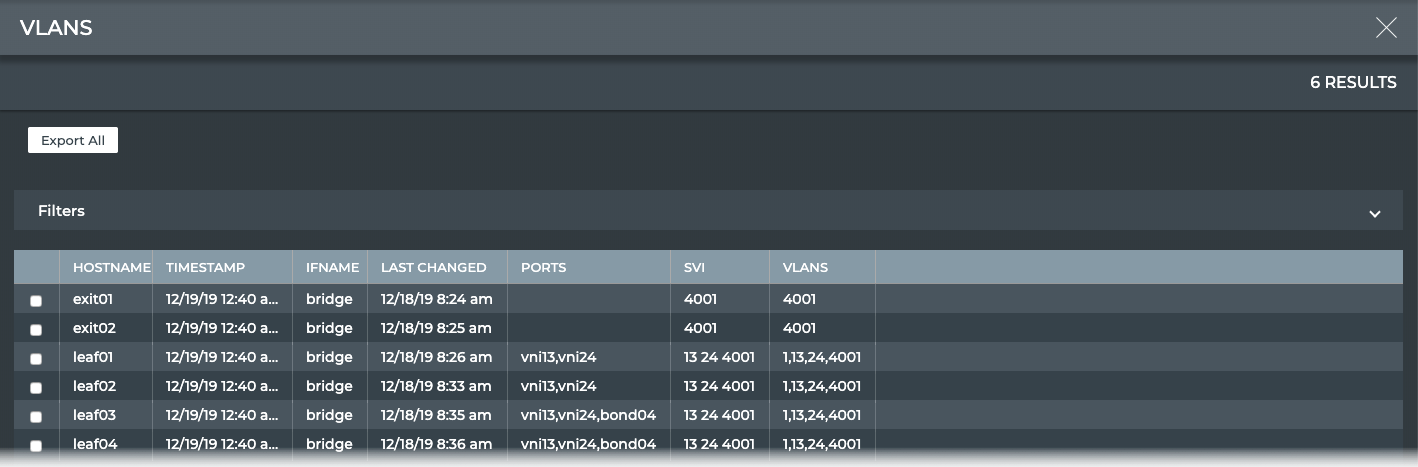Click the Export All button
The image size is (1418, 467).
(73, 141)
